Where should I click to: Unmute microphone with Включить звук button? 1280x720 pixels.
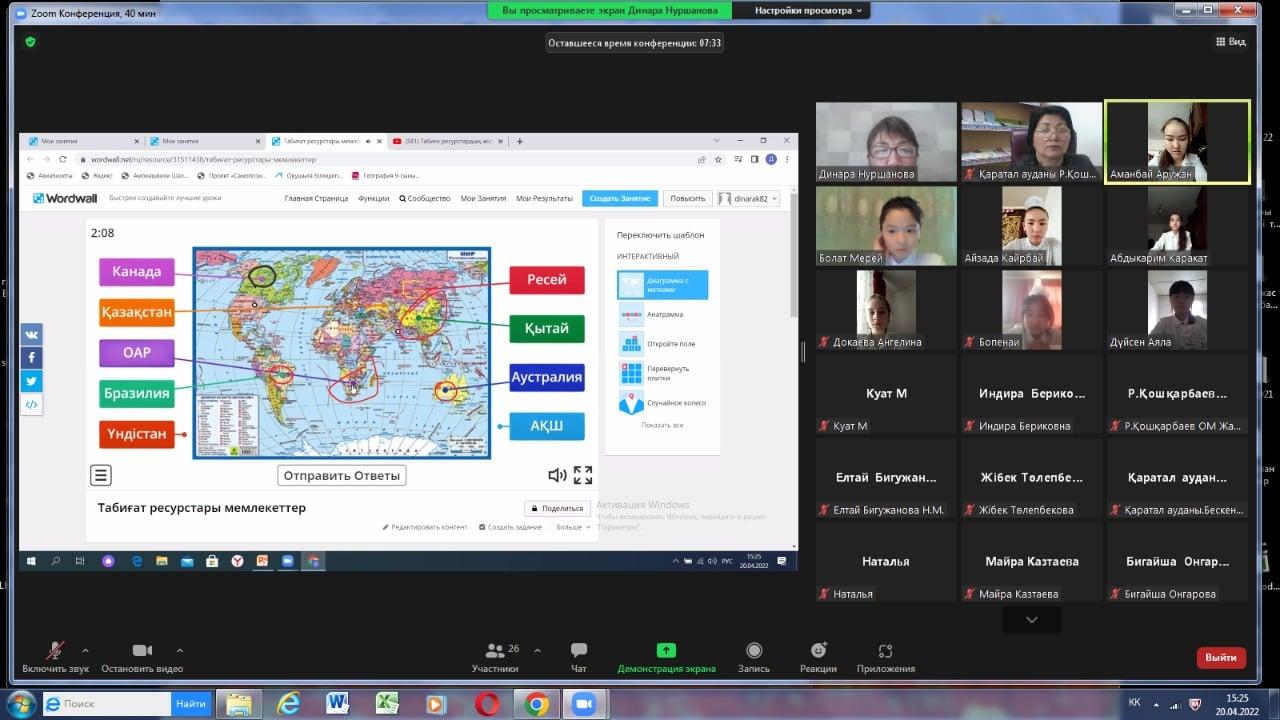pyautogui.click(x=55, y=651)
